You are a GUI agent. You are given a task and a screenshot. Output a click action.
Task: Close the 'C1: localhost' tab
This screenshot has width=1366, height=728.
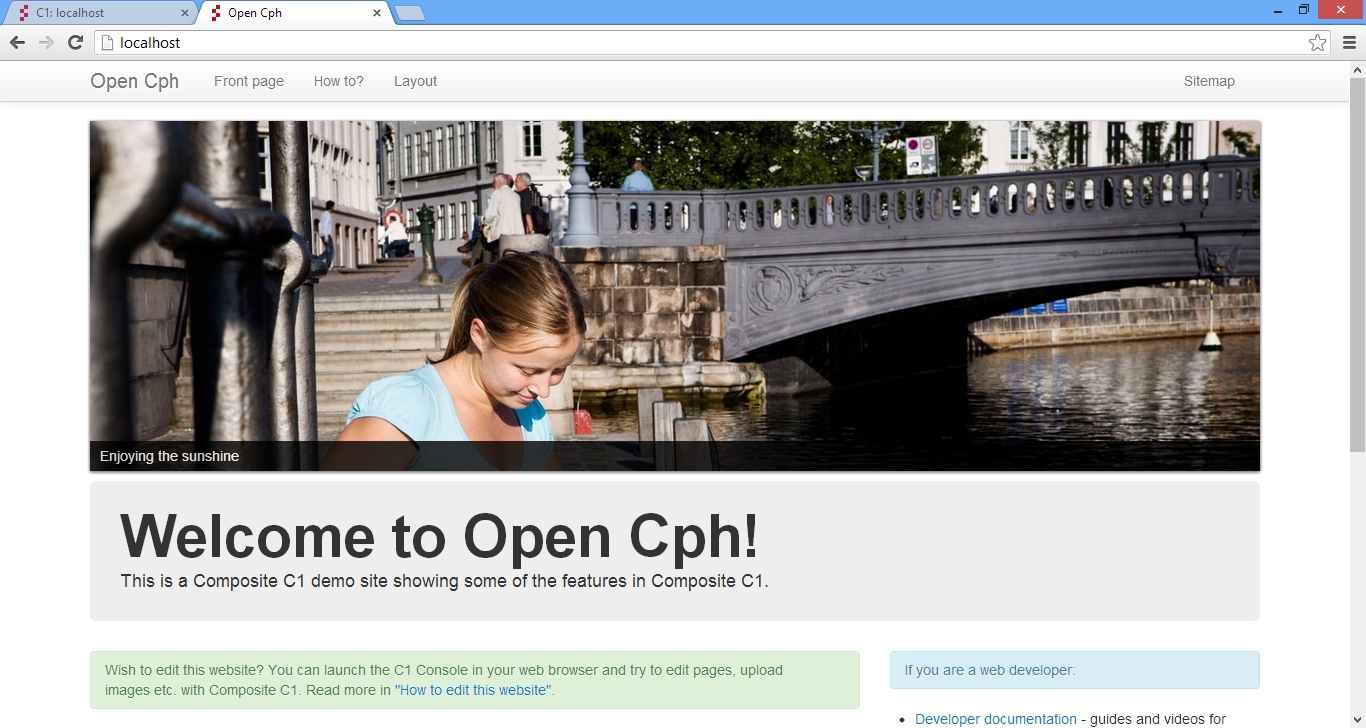coord(185,13)
